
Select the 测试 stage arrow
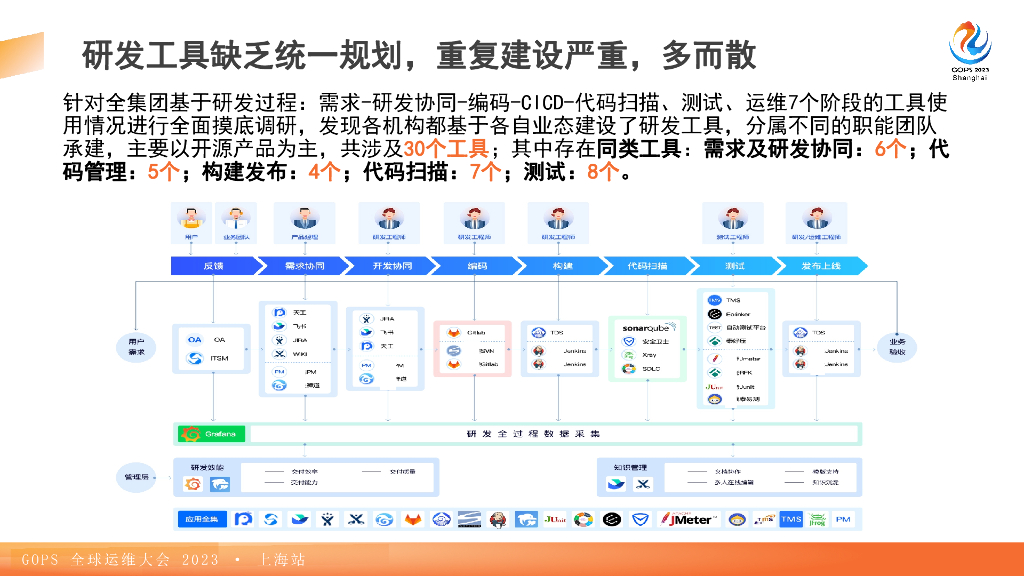735,266
